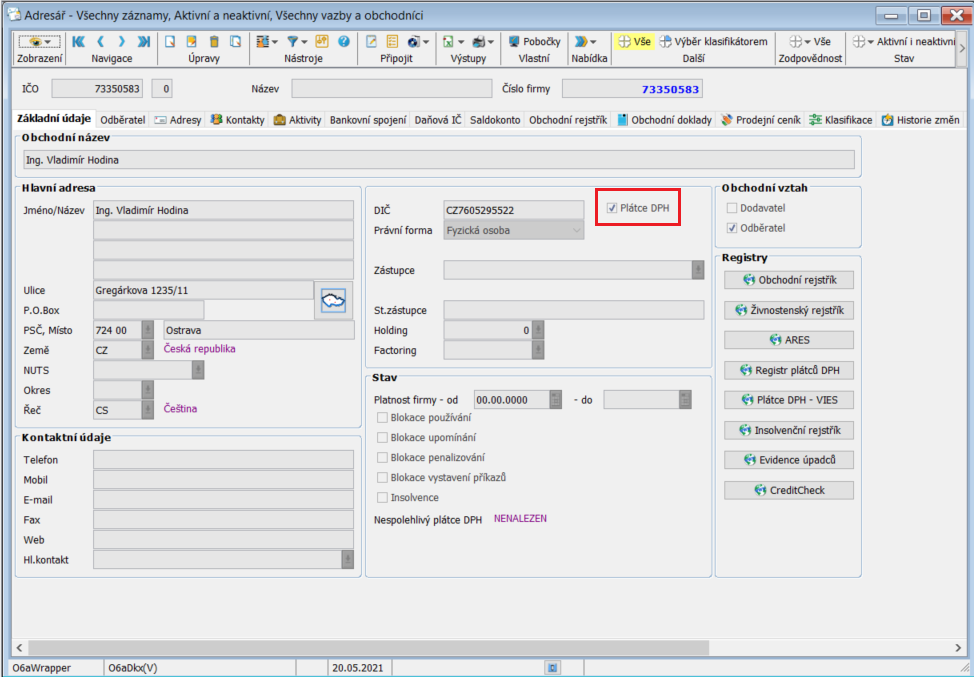Open the filter funnel tool
Screen dimensions: 974x677
coord(295,42)
